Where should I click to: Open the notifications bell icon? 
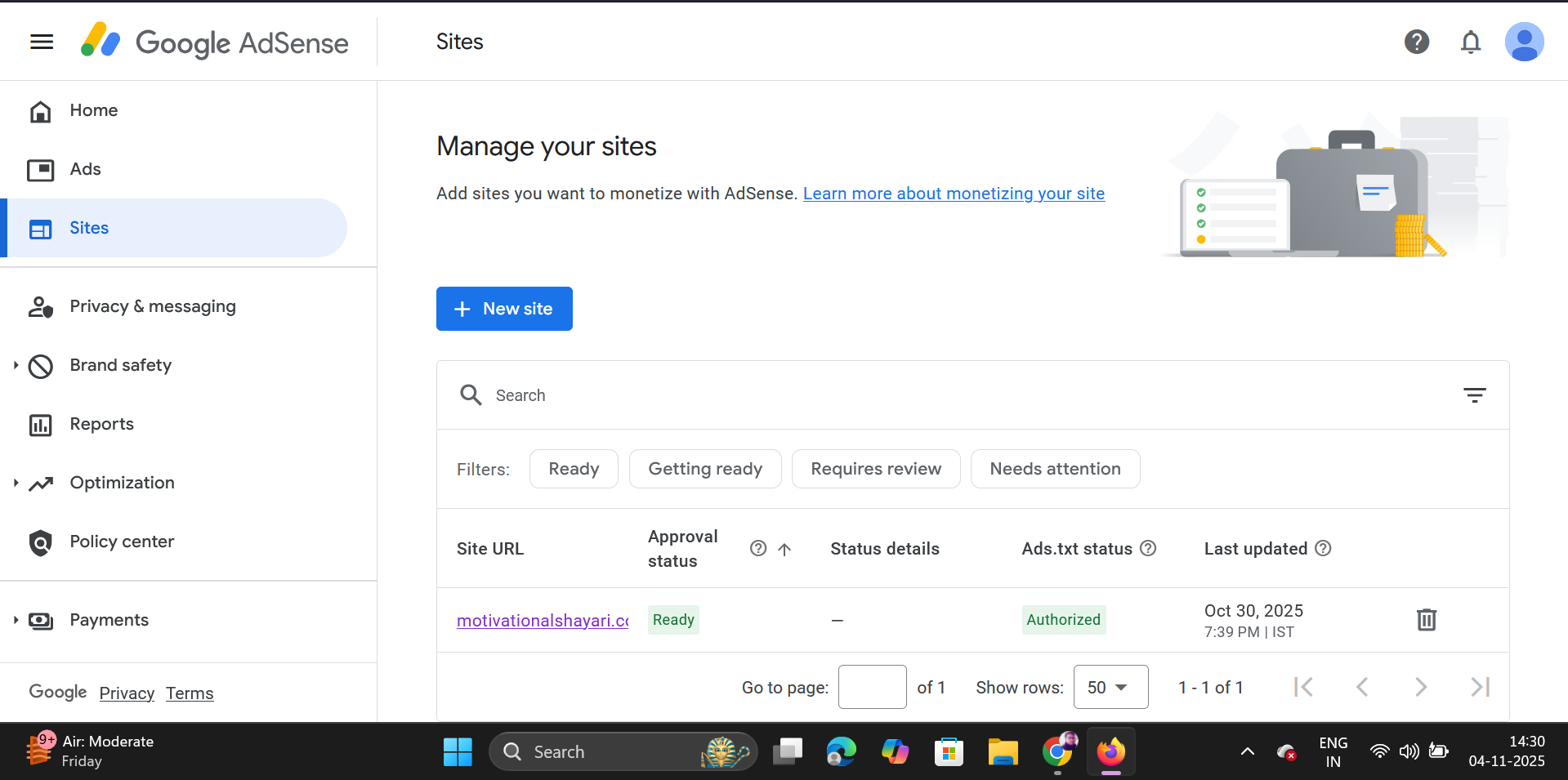click(x=1470, y=42)
